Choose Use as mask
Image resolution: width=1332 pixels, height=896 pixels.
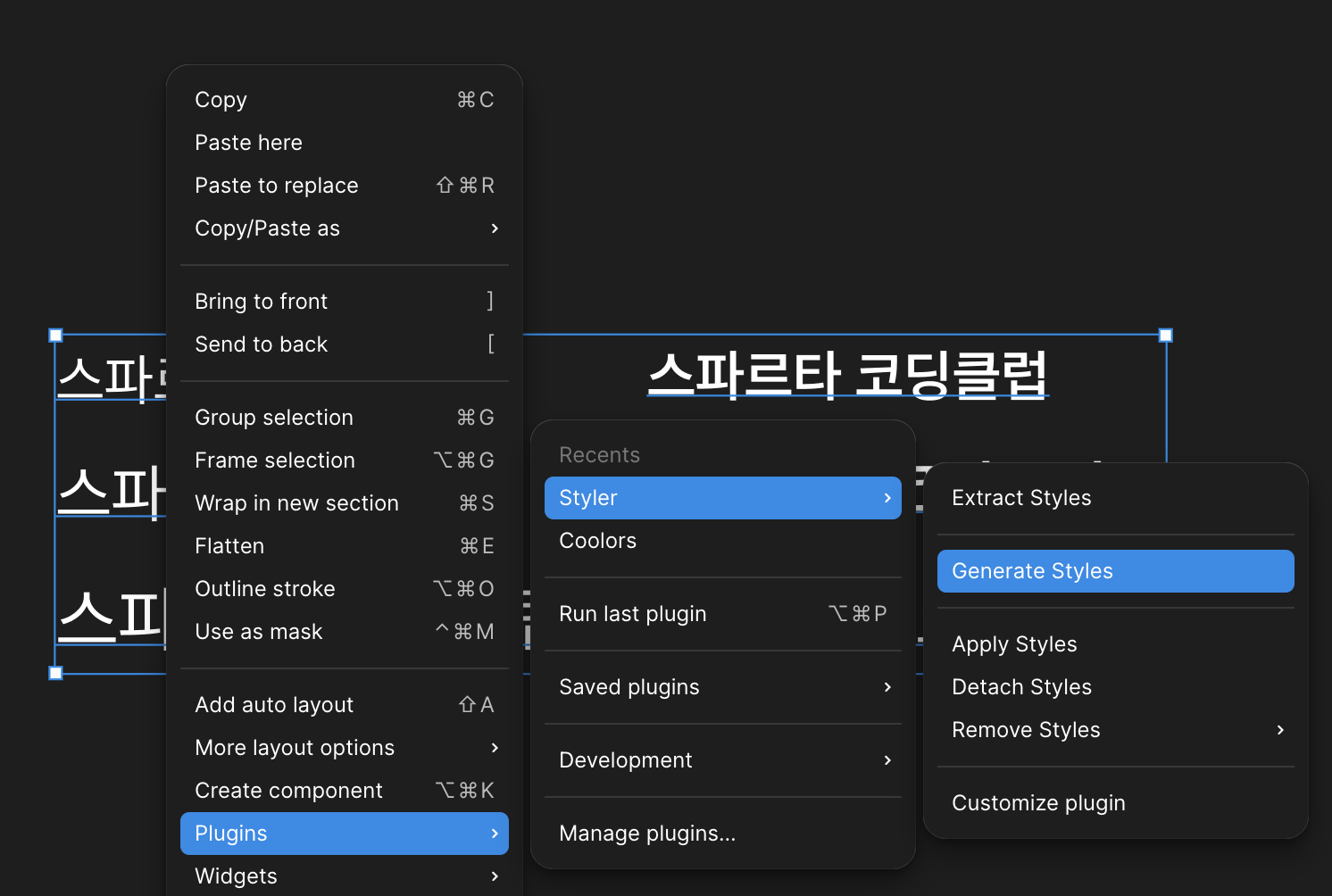pos(345,632)
